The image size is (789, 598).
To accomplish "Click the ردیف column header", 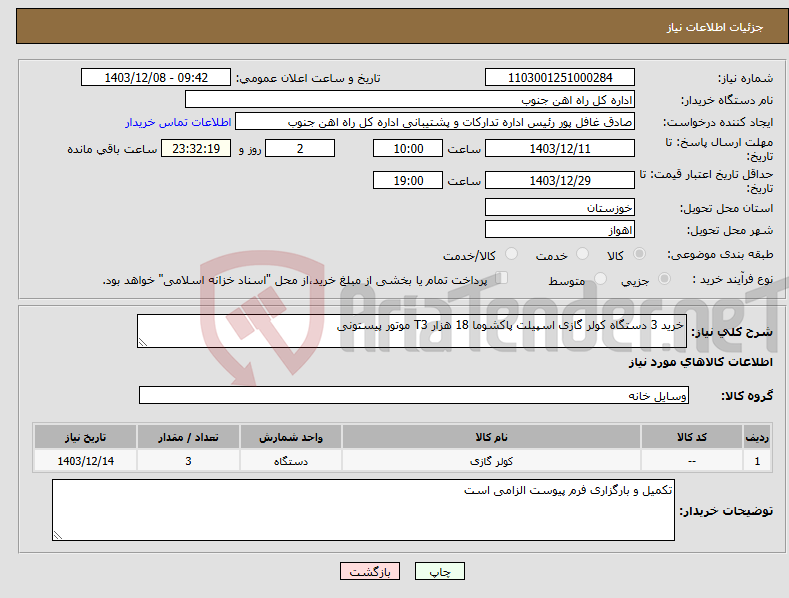I will [757, 437].
